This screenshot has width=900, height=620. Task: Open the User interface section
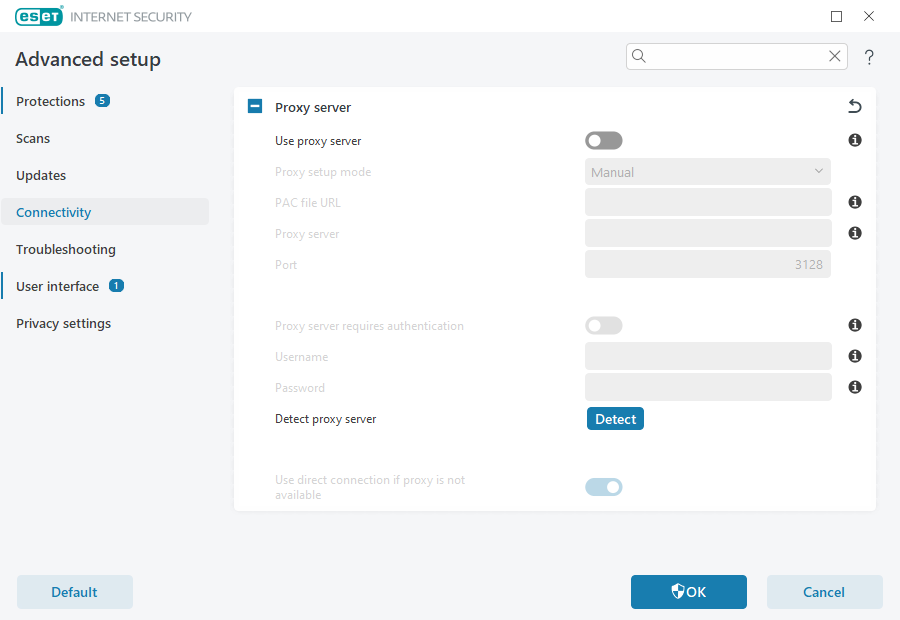[x=57, y=286]
